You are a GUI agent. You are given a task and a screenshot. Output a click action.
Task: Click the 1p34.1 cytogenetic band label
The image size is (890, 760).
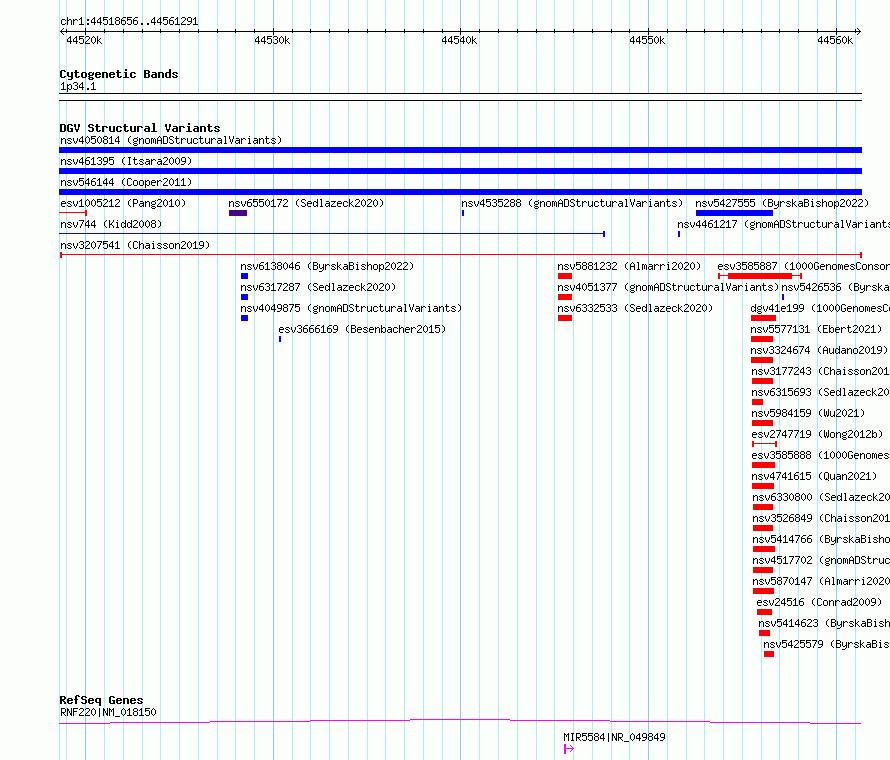(x=78, y=86)
